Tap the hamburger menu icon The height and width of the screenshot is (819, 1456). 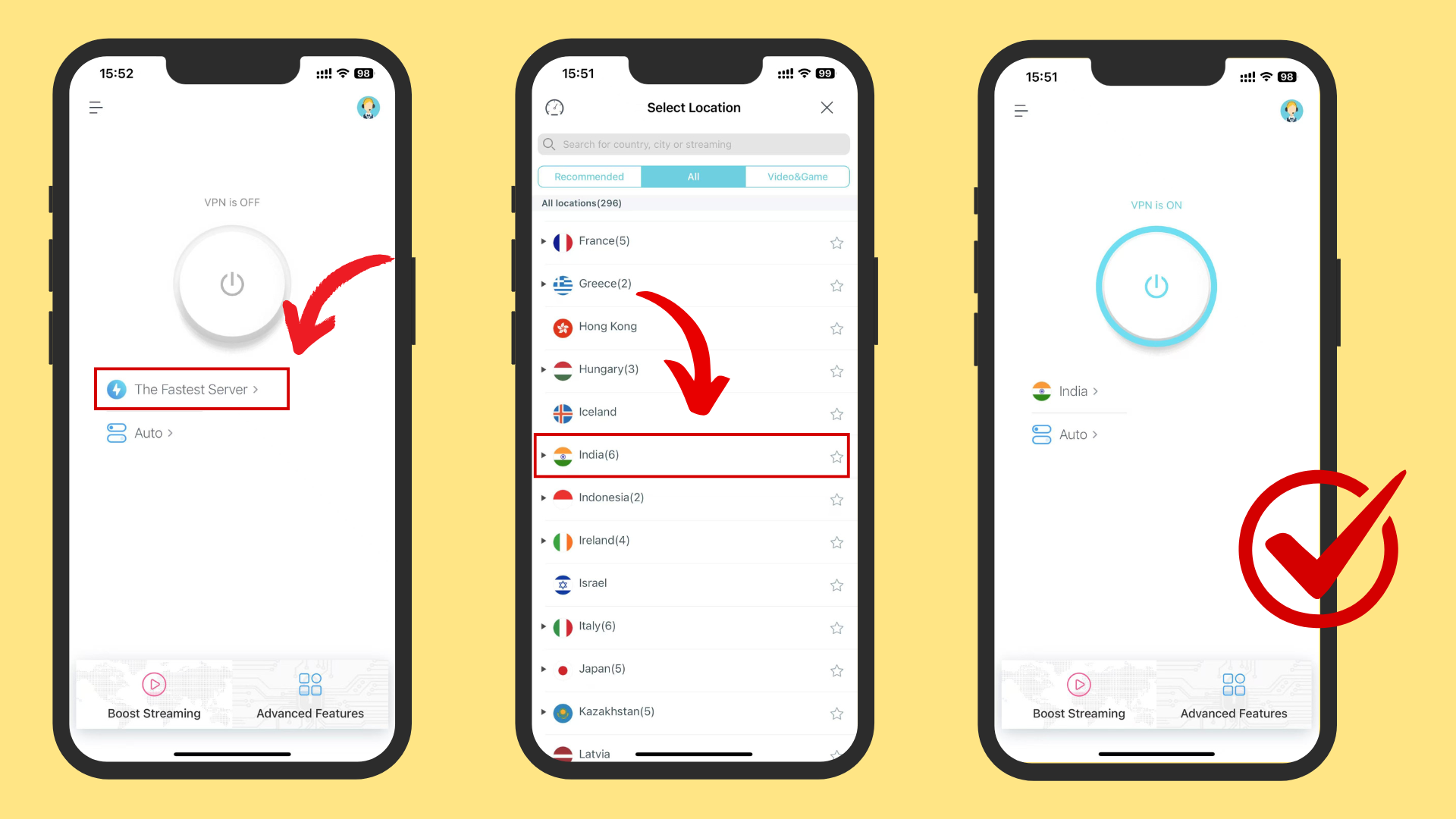[x=97, y=108]
